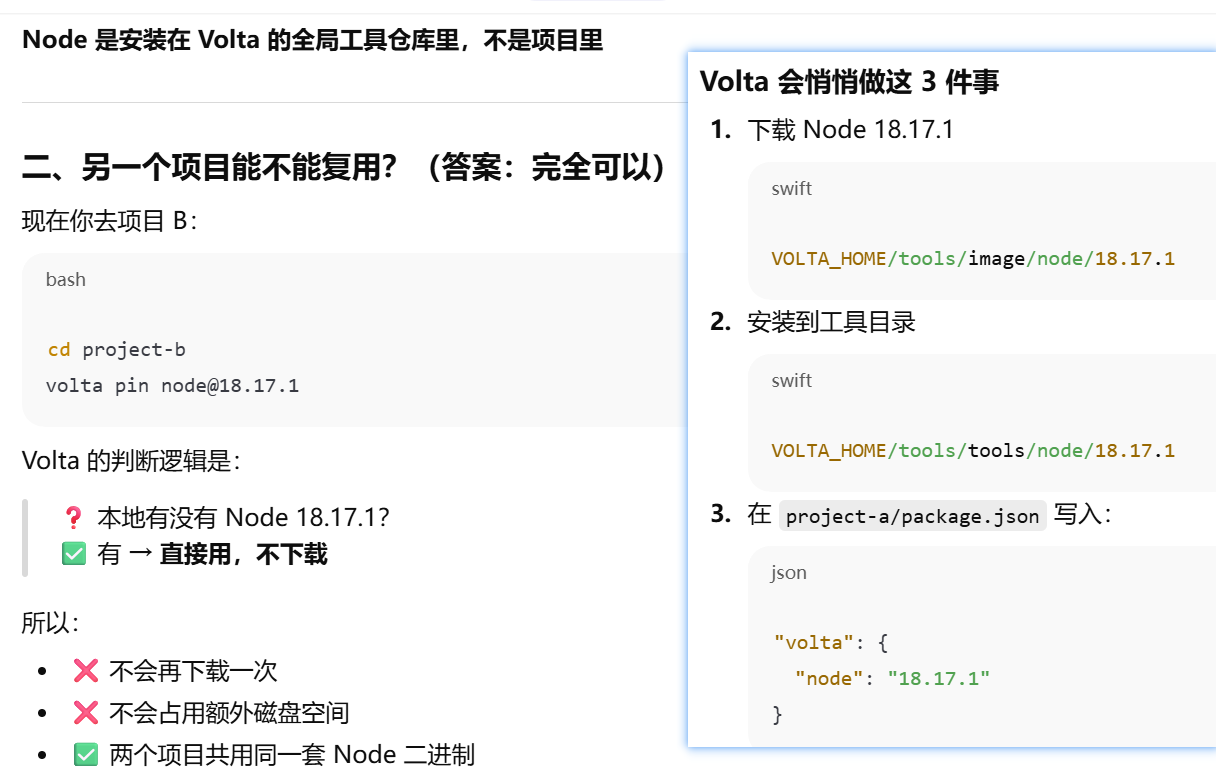Click the red question mark emoji
Viewport: 1216px width, 773px height.
pyautogui.click(x=73, y=518)
